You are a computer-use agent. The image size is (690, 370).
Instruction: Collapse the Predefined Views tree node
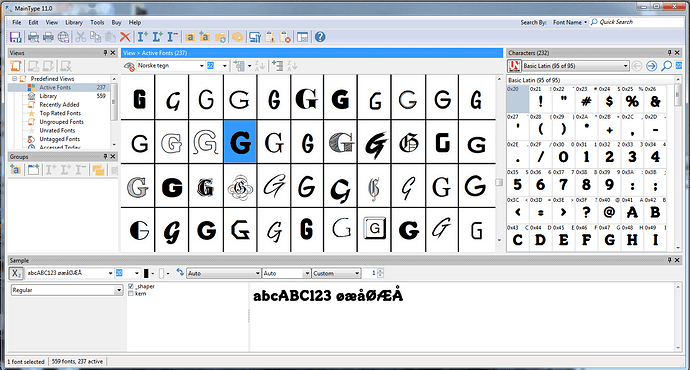(15, 79)
